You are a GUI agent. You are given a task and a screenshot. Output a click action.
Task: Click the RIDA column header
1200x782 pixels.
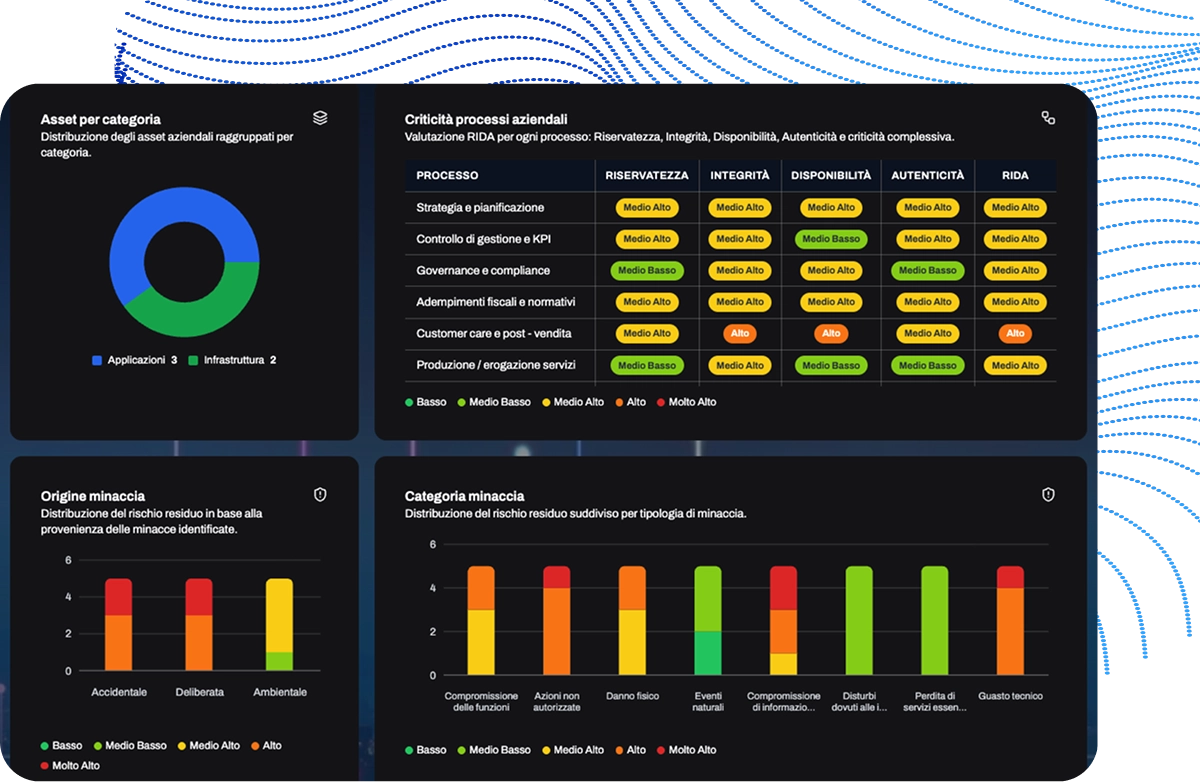pos(1015,175)
